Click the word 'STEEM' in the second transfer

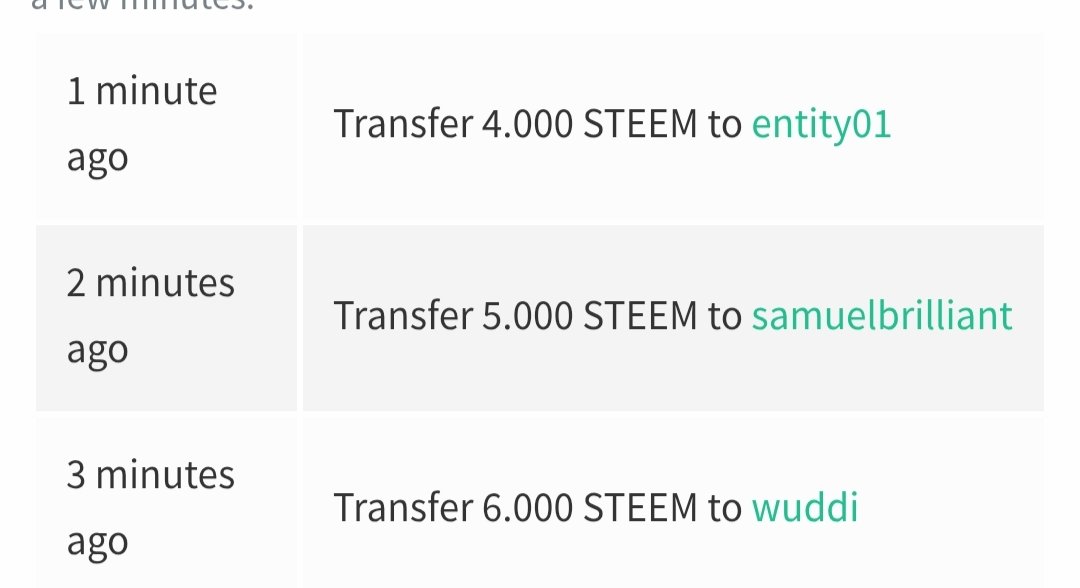[641, 316]
